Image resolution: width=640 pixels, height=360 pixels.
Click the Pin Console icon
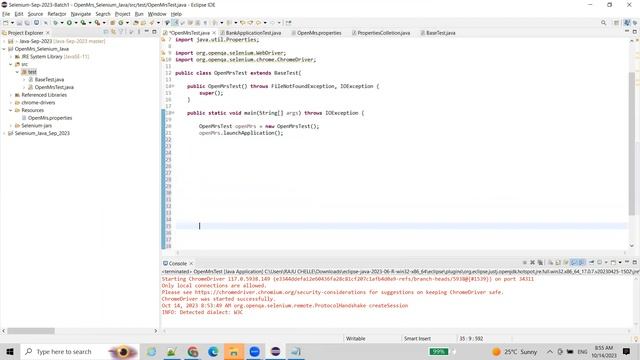coord(591,262)
